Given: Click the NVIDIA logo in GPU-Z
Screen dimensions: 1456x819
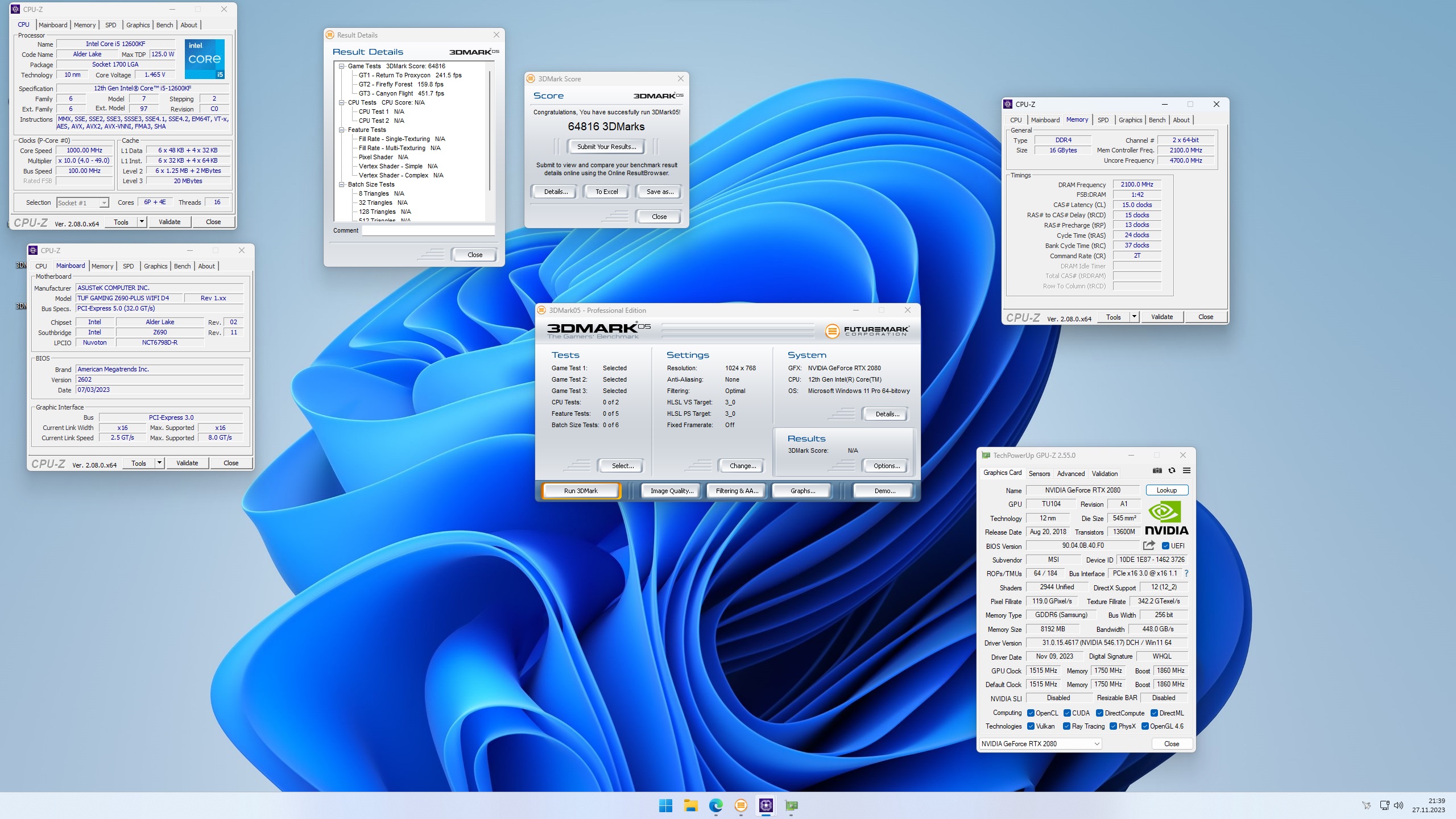Looking at the screenshot, I should pos(1166,518).
